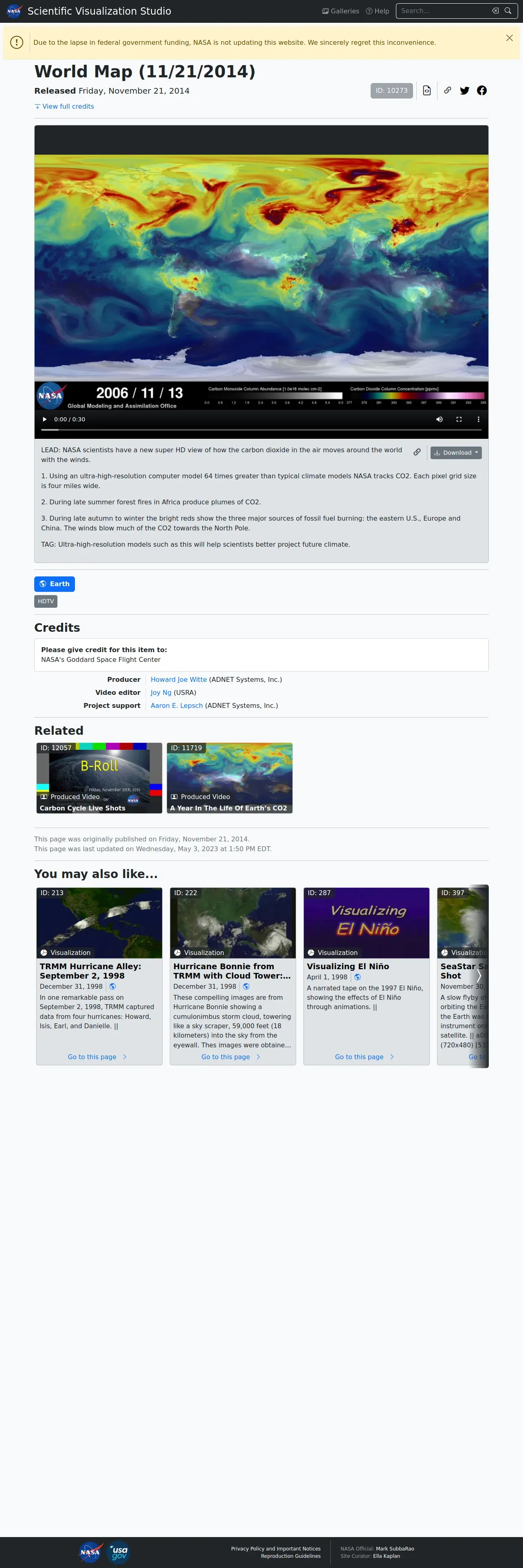Click Visualizing El Niño card title
The height and width of the screenshot is (1568, 523).
tap(348, 967)
